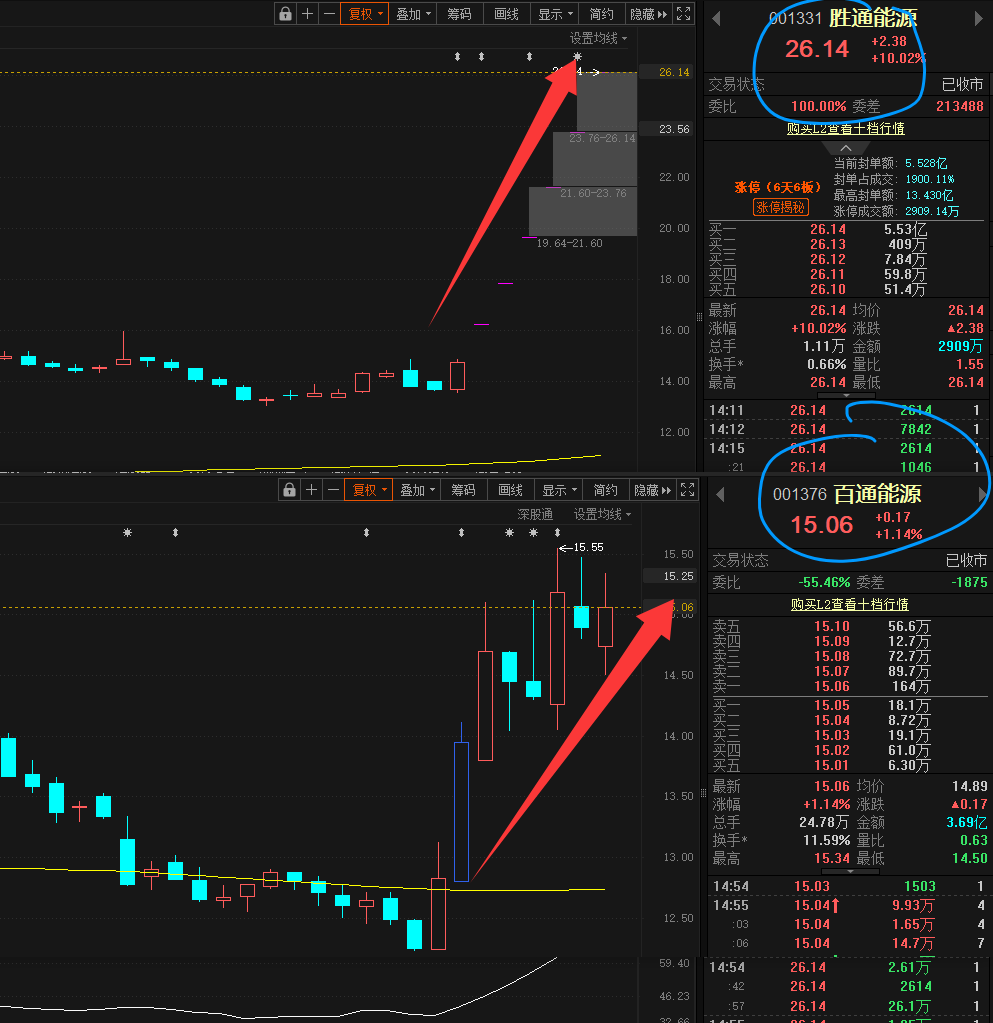The width and height of the screenshot is (993, 1023).
Task: Open 显示 dropdown in 胜通能源 chart toolbar
Action: pos(555,14)
